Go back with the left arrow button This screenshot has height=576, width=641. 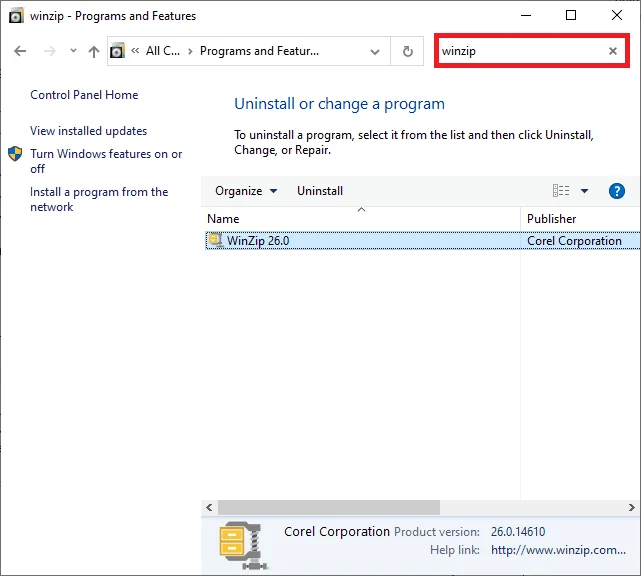[x=20, y=52]
